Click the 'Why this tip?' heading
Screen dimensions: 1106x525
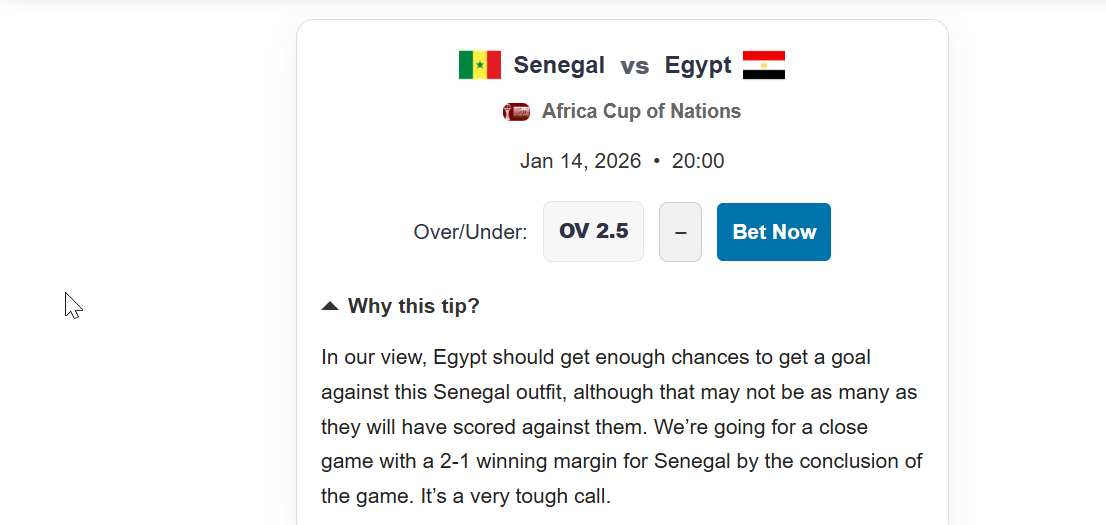pos(413,306)
